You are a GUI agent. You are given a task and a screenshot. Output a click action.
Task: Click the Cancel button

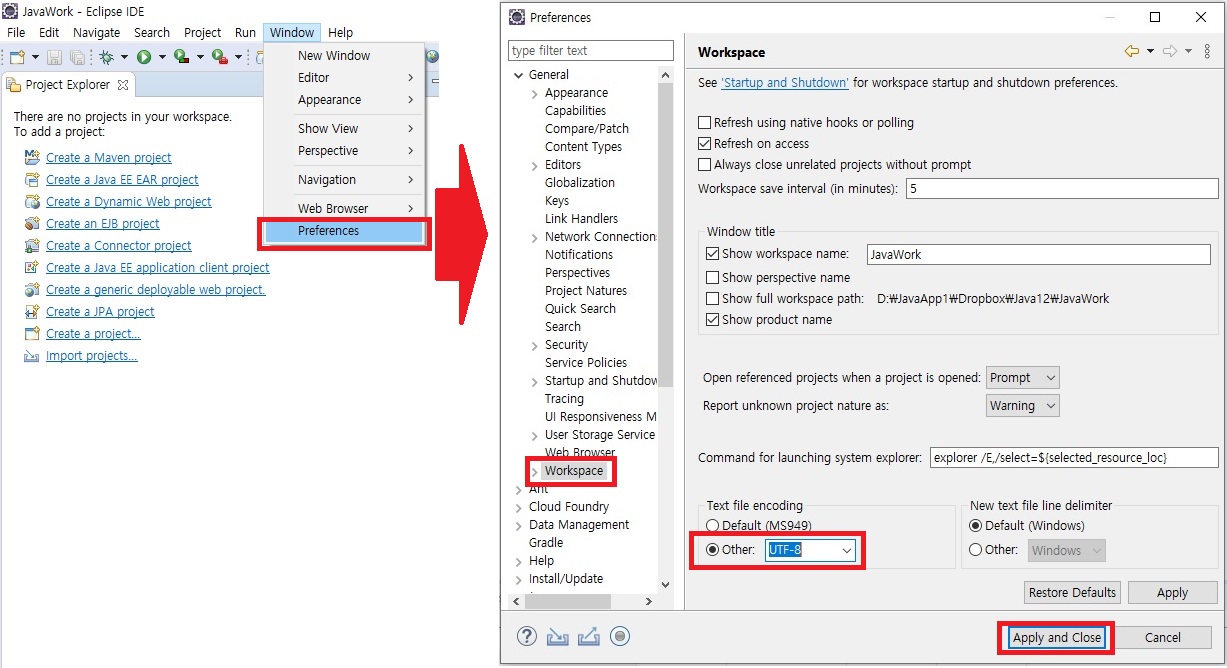1162,637
